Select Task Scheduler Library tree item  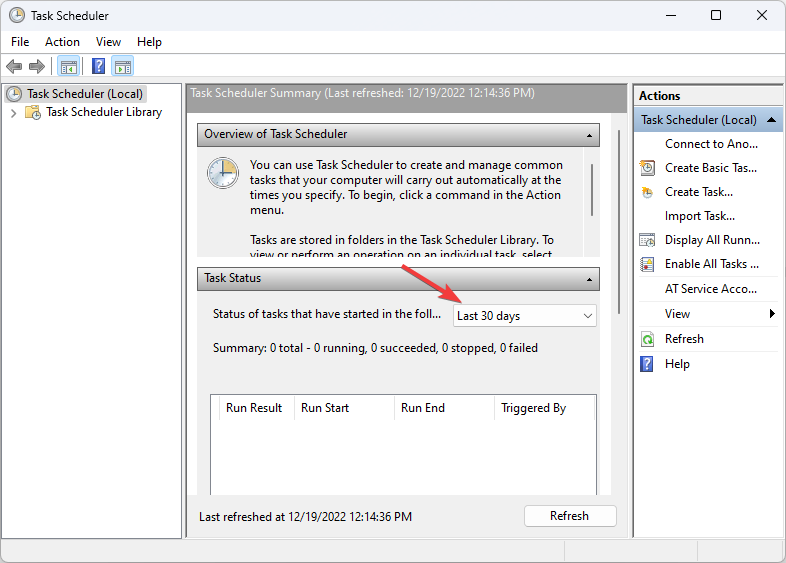104,112
